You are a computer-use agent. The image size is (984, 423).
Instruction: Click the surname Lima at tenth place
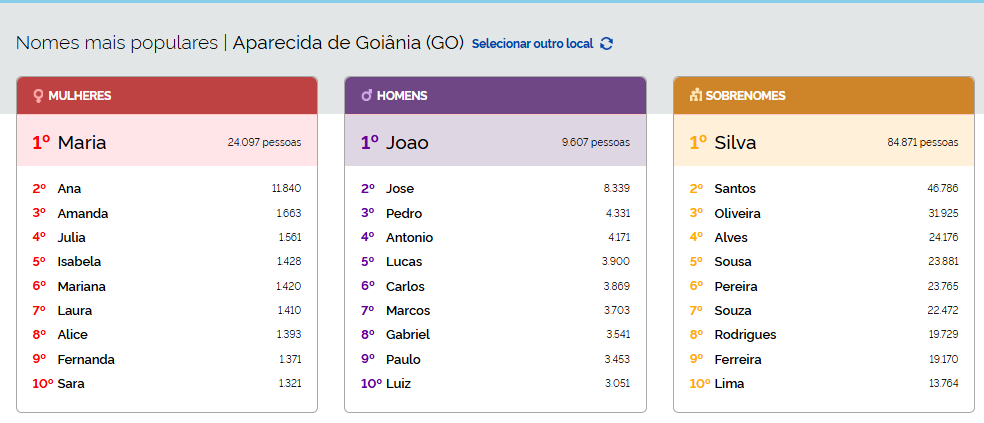(x=729, y=384)
